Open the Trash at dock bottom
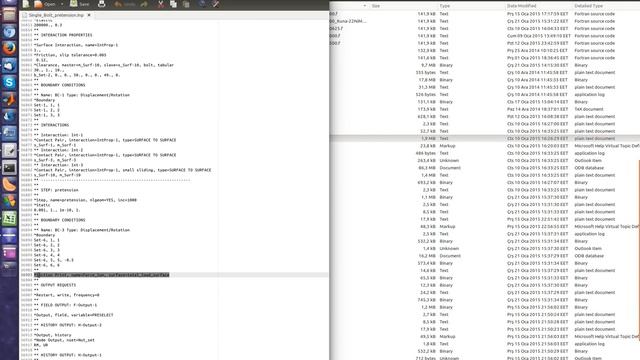640x360 pixels. [9, 267]
